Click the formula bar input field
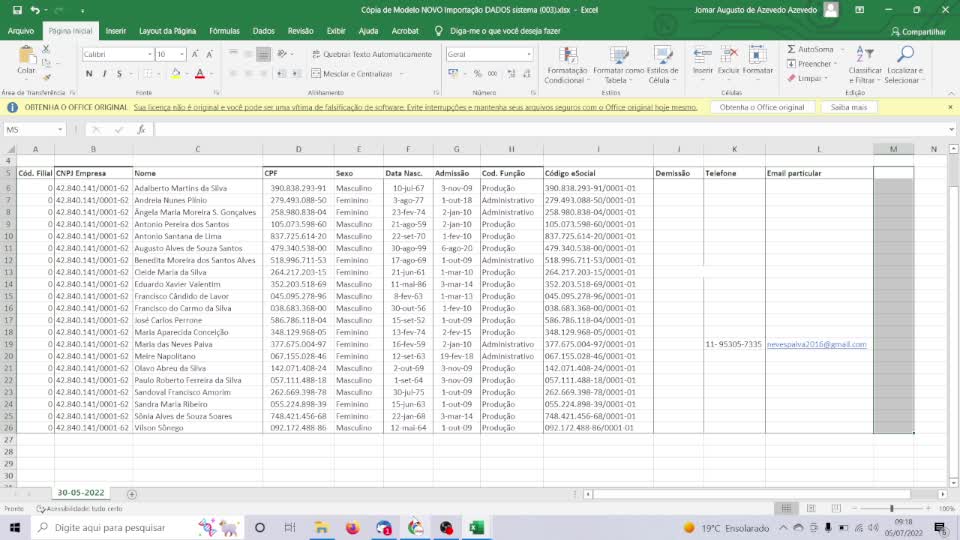 point(551,130)
